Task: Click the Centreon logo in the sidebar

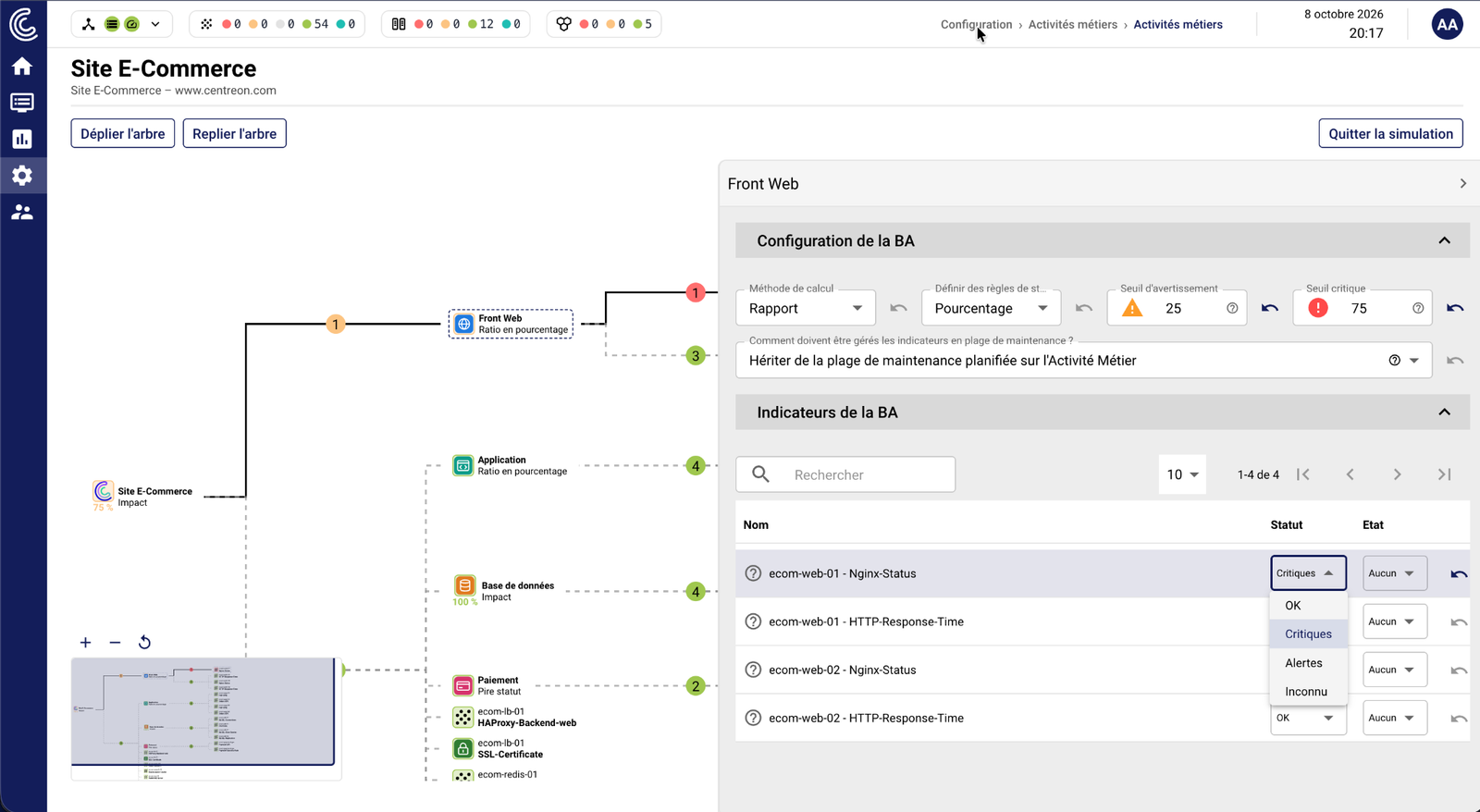Action: (x=23, y=24)
